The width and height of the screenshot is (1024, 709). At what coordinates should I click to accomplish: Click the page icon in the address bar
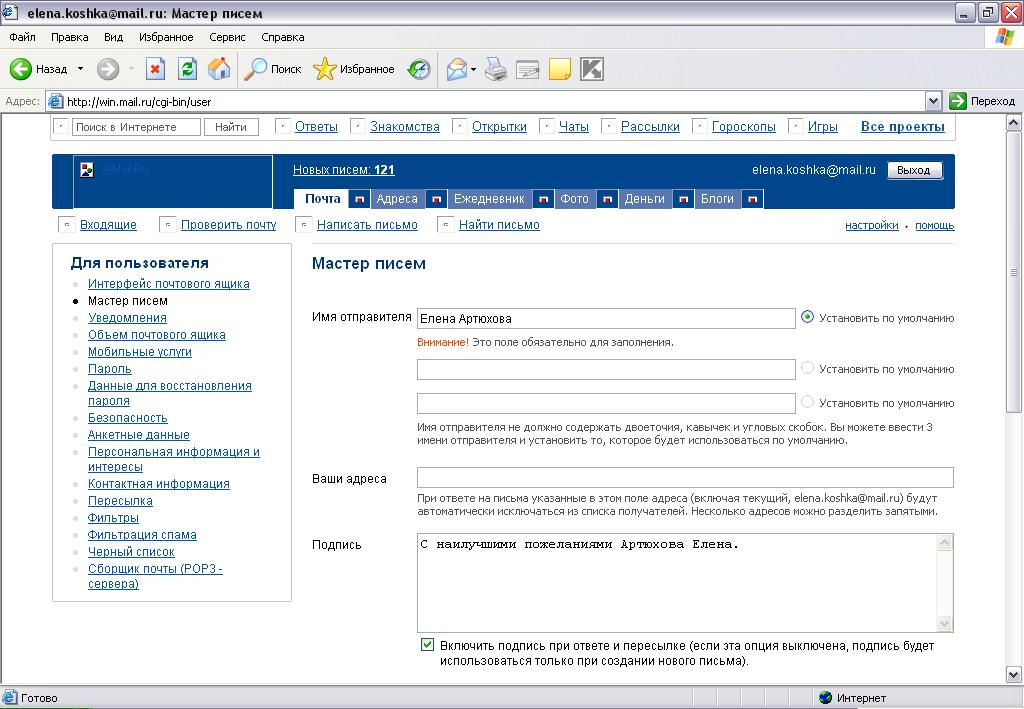[x=56, y=101]
